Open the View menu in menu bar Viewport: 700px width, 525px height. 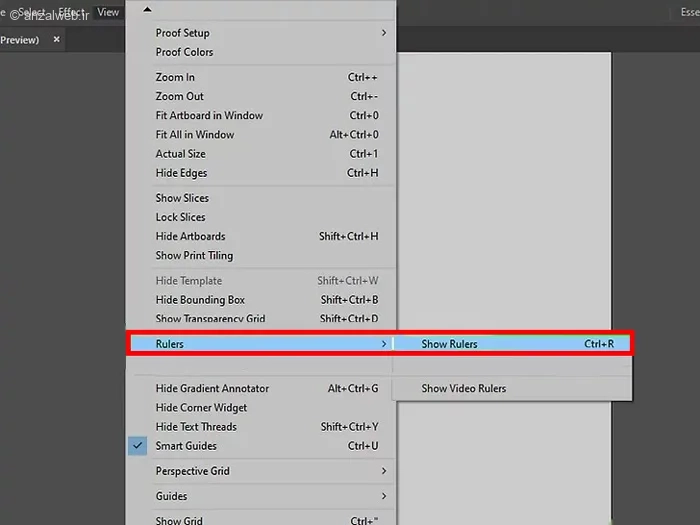pyautogui.click(x=108, y=12)
